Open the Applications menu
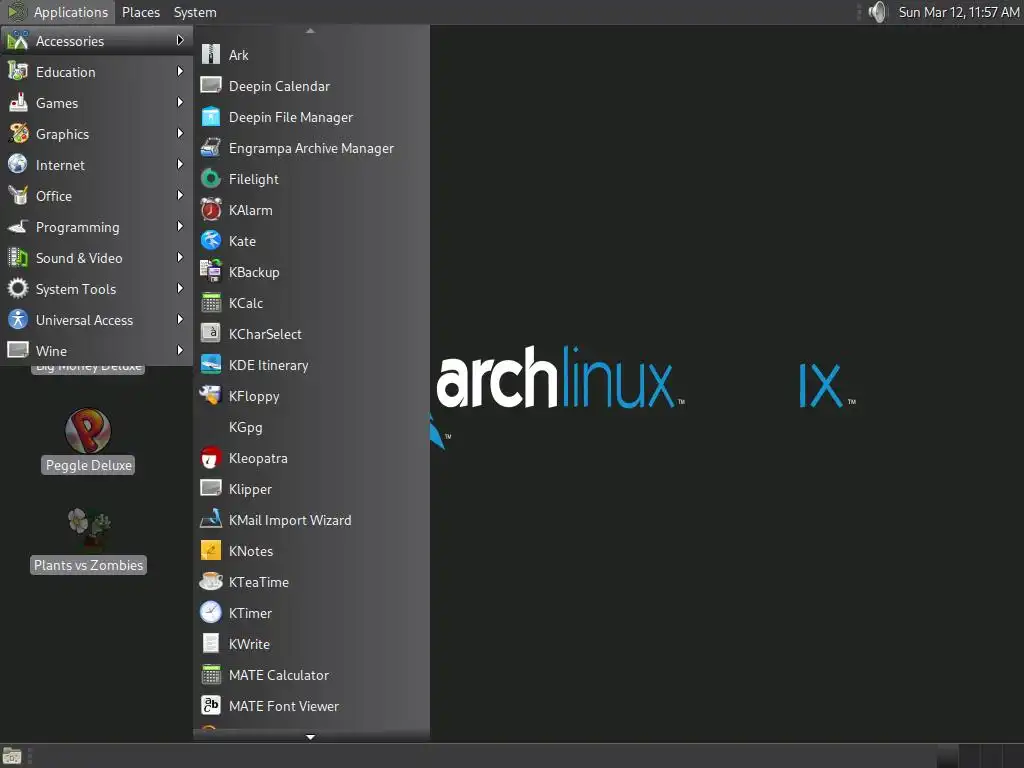The width and height of the screenshot is (1024, 768). tap(57, 12)
